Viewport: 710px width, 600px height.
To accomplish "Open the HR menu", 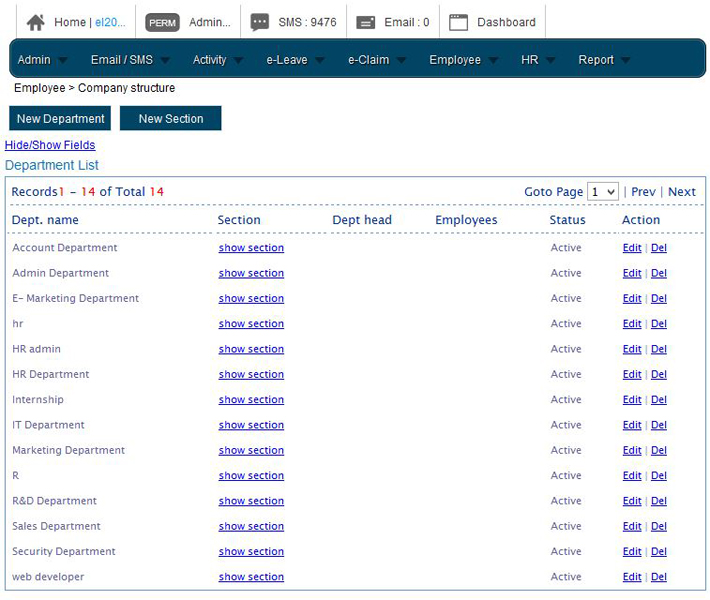I will coord(529,60).
